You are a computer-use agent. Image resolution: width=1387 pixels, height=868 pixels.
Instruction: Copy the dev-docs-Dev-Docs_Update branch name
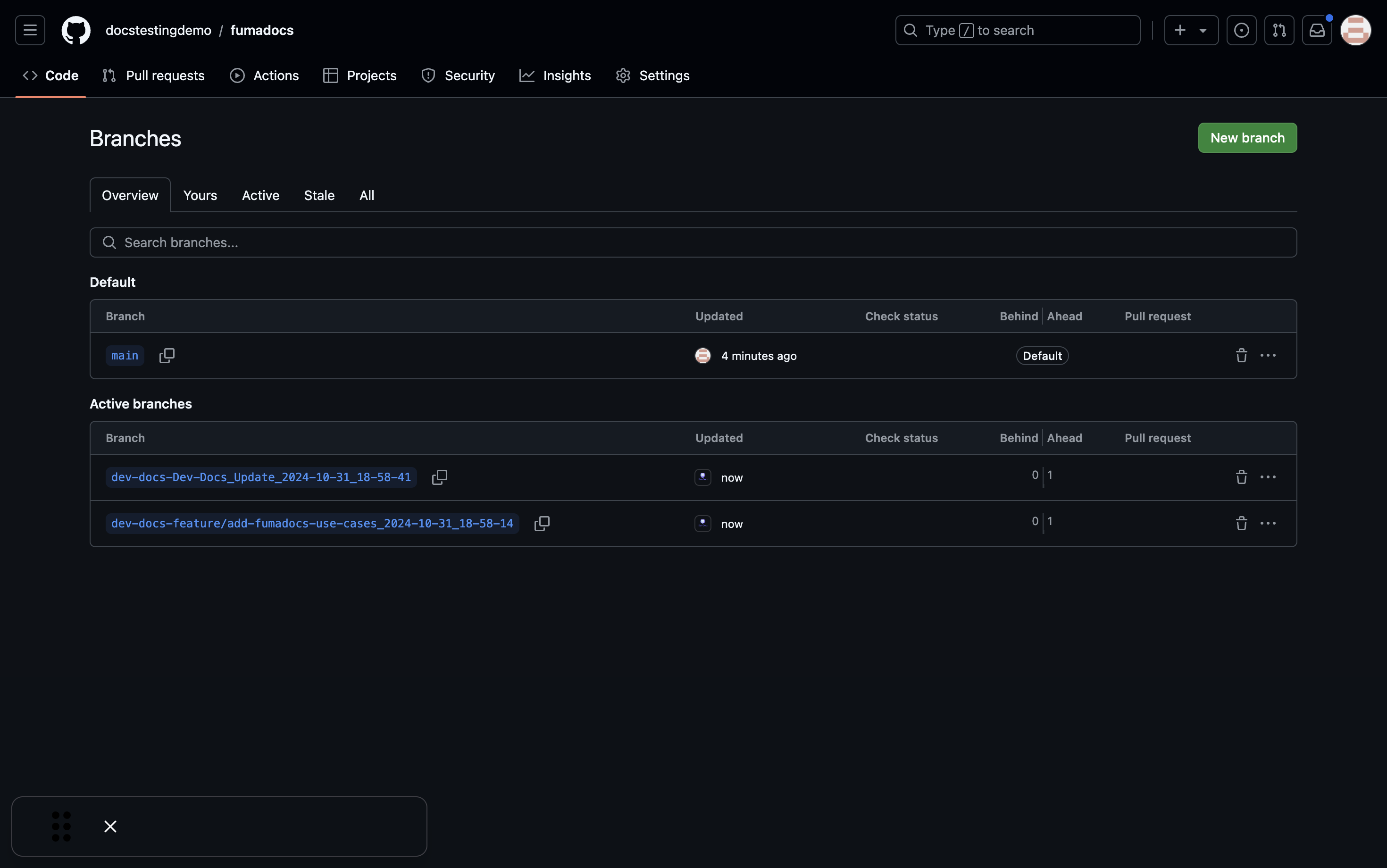tap(439, 477)
